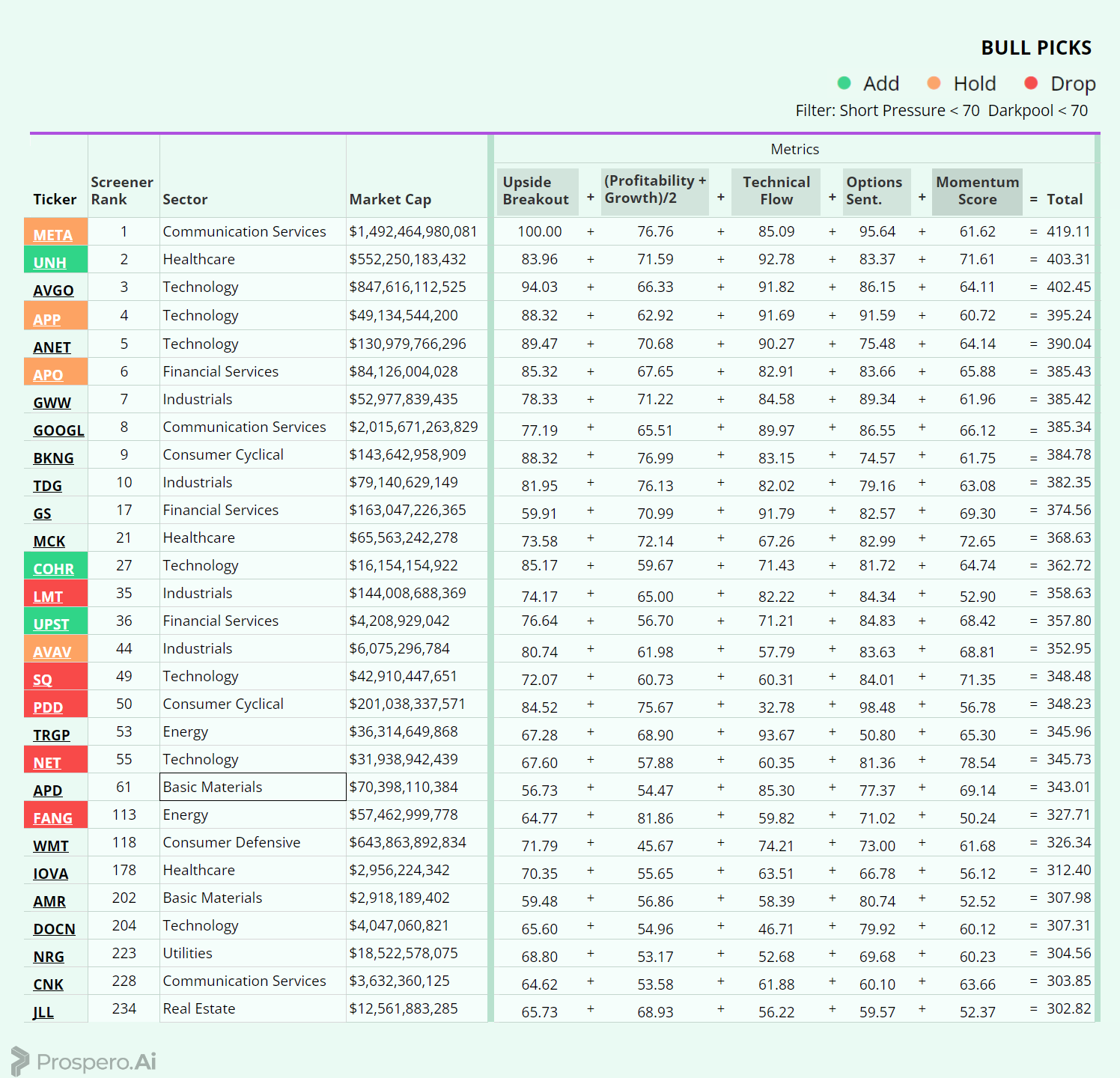Click the red Drop legend dot
This screenshot has height=1078, width=1120.
click(1031, 83)
